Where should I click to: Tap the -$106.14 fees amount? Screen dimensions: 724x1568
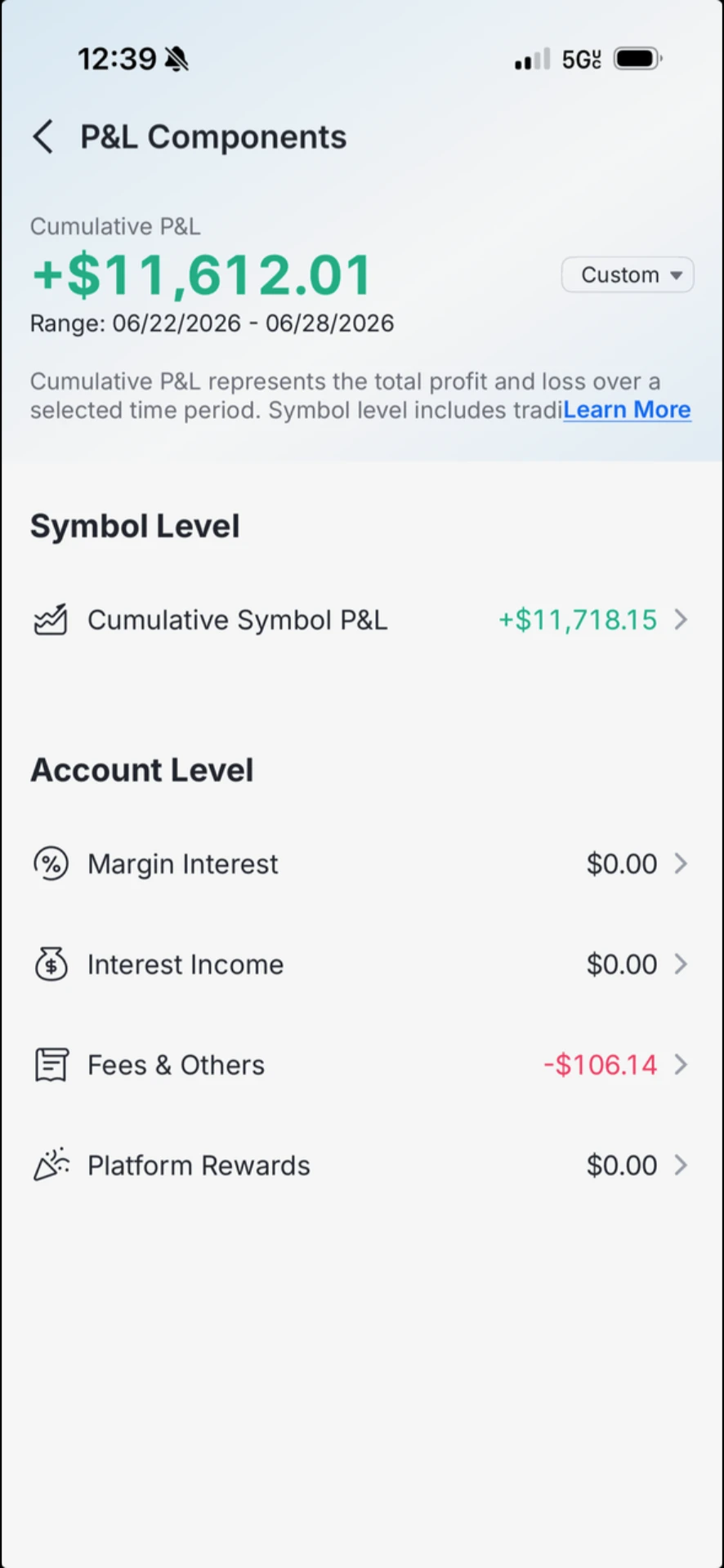(600, 1065)
